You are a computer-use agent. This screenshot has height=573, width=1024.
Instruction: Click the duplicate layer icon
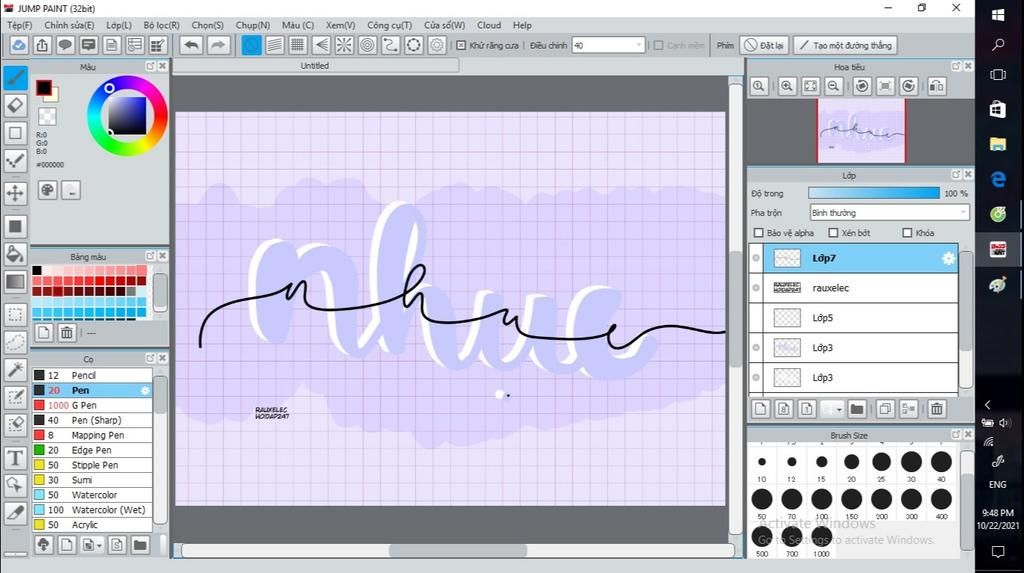(885, 409)
